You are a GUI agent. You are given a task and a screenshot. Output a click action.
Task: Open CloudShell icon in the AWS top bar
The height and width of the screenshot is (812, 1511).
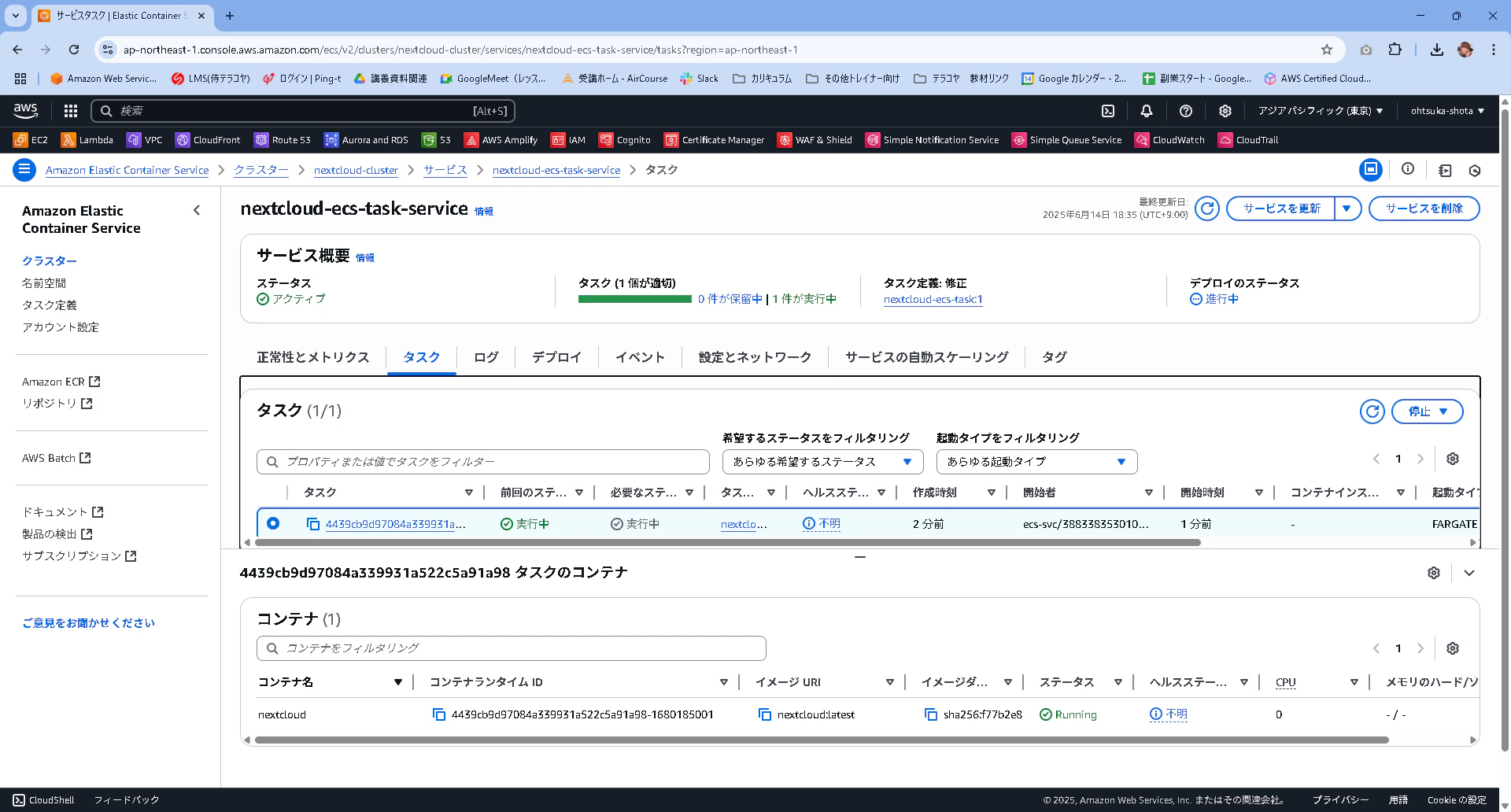[1108, 111]
